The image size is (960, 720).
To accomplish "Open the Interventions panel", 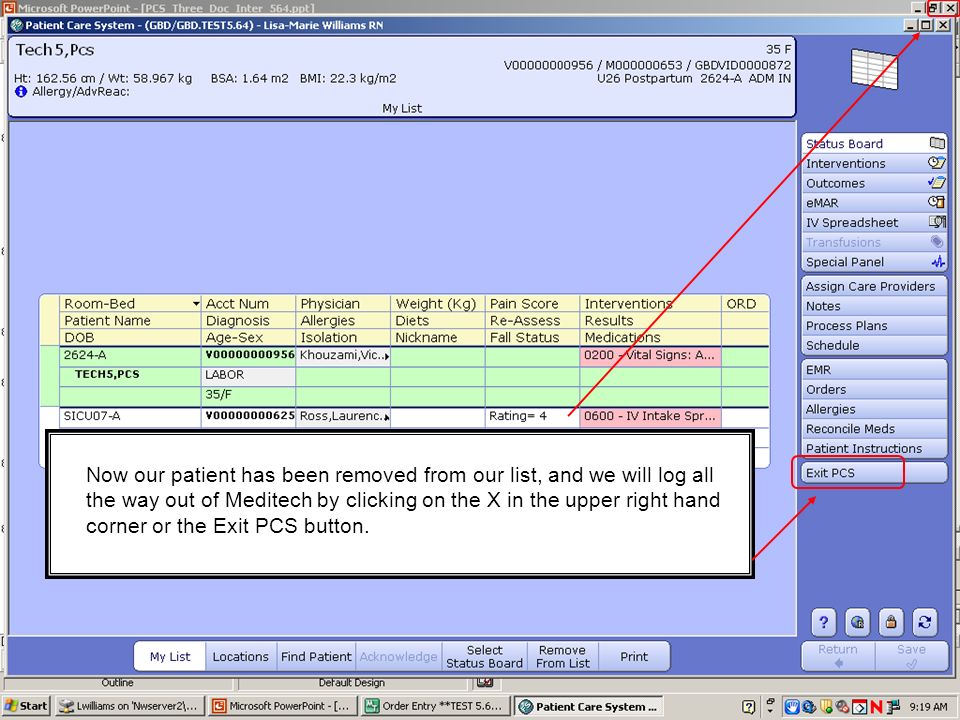I will click(x=874, y=163).
